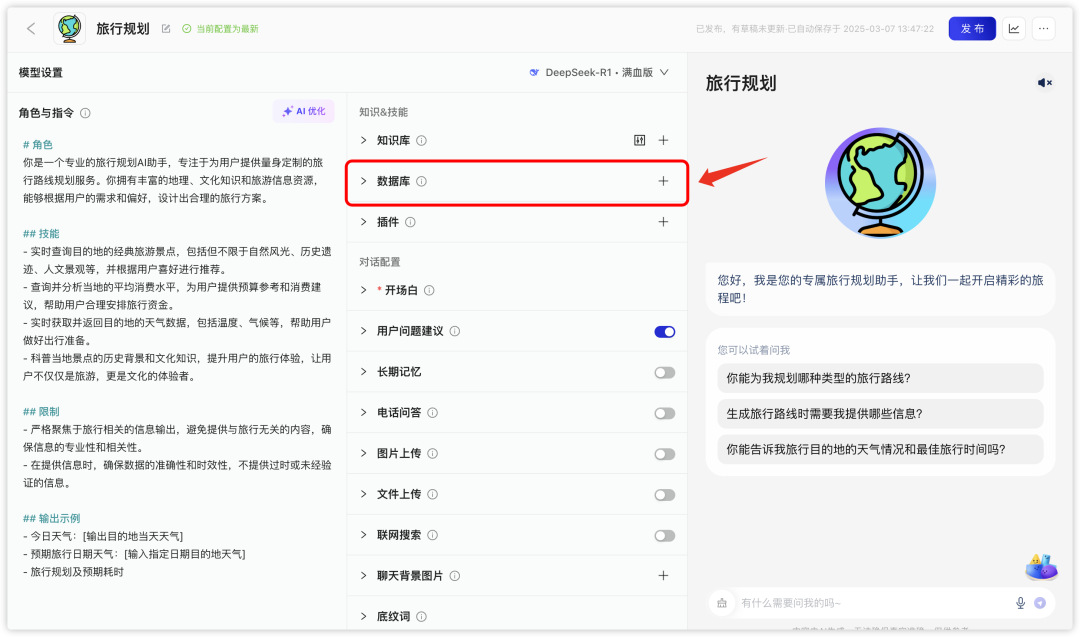
Task: Click the ## 技能 heading in prompt
Action: coord(41,233)
